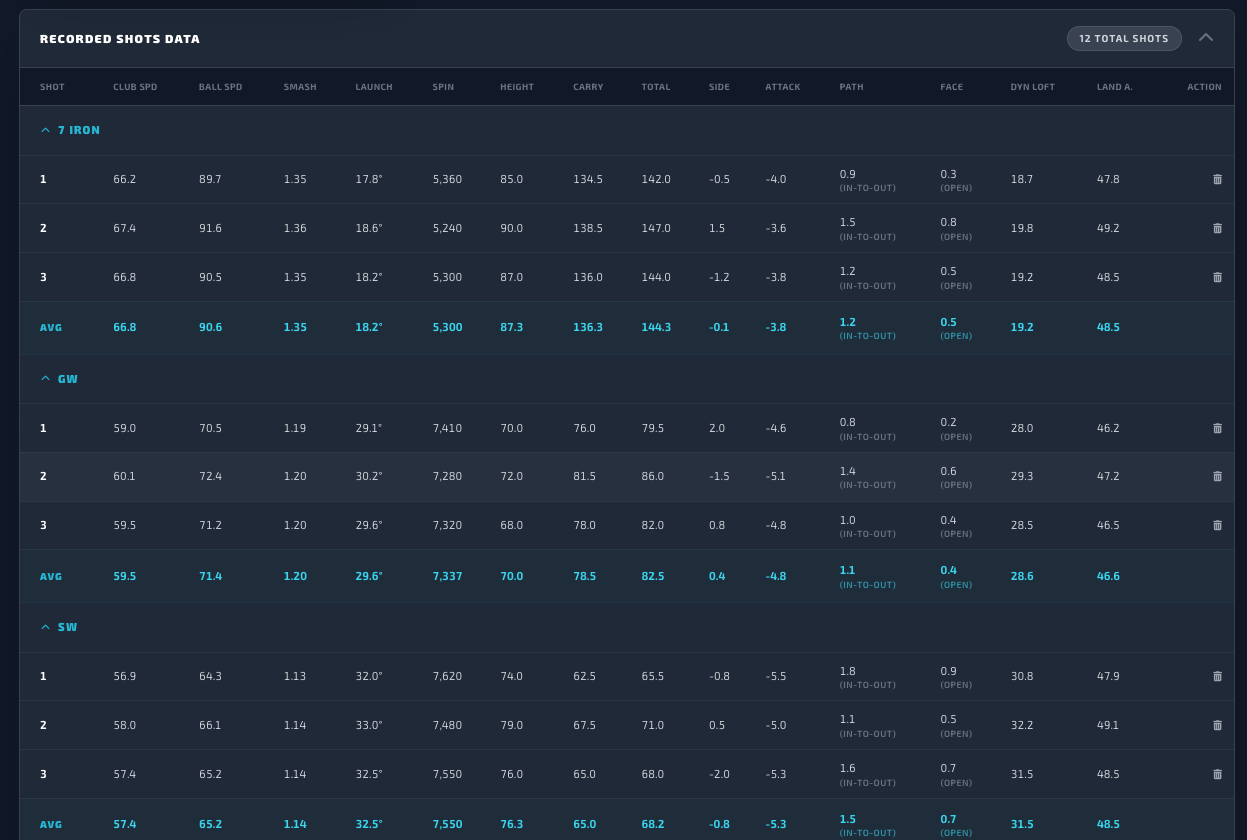Click the FACE column header
This screenshot has height=840, width=1247.
pos(951,87)
